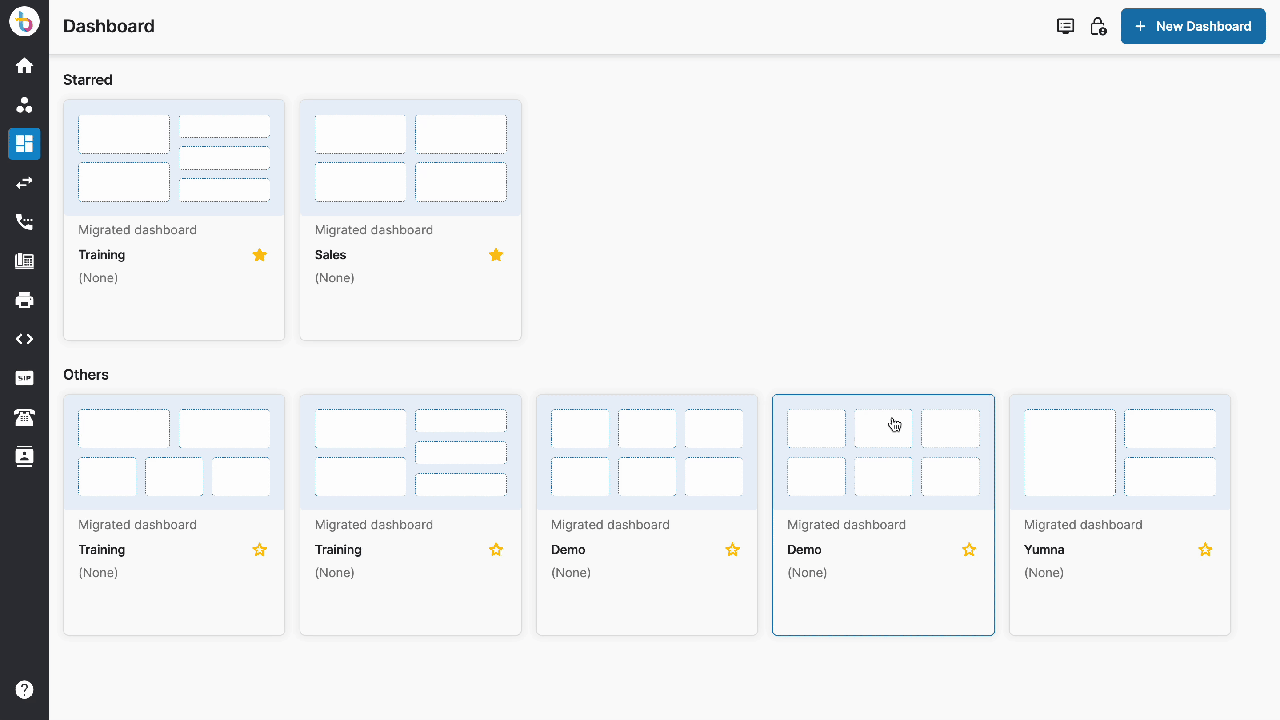The height and width of the screenshot is (720, 1280).
Task: Open the rotary telephone icon in sidebar
Action: click(x=24, y=417)
